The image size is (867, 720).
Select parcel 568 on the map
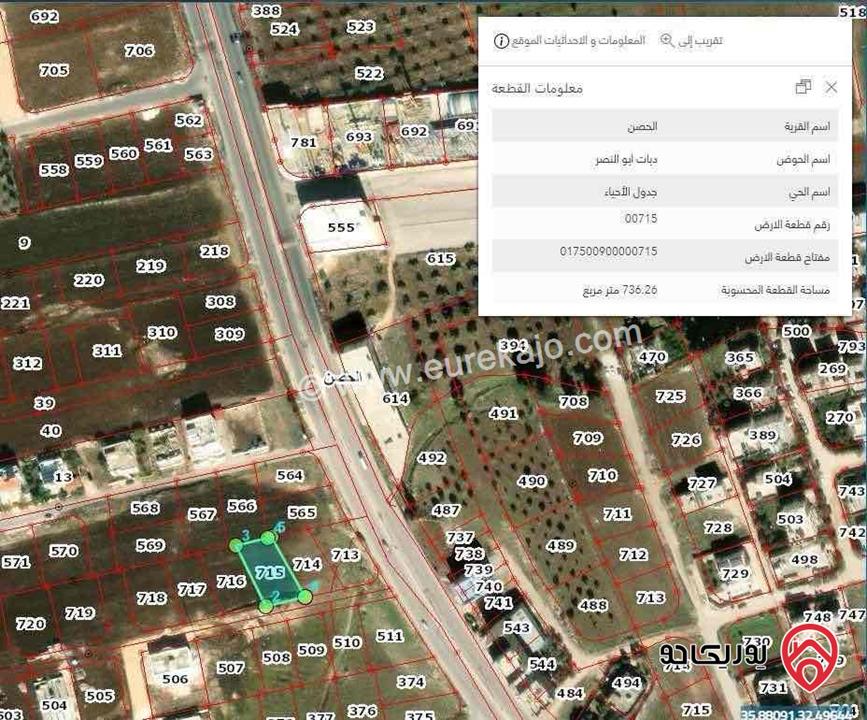[x=145, y=508]
